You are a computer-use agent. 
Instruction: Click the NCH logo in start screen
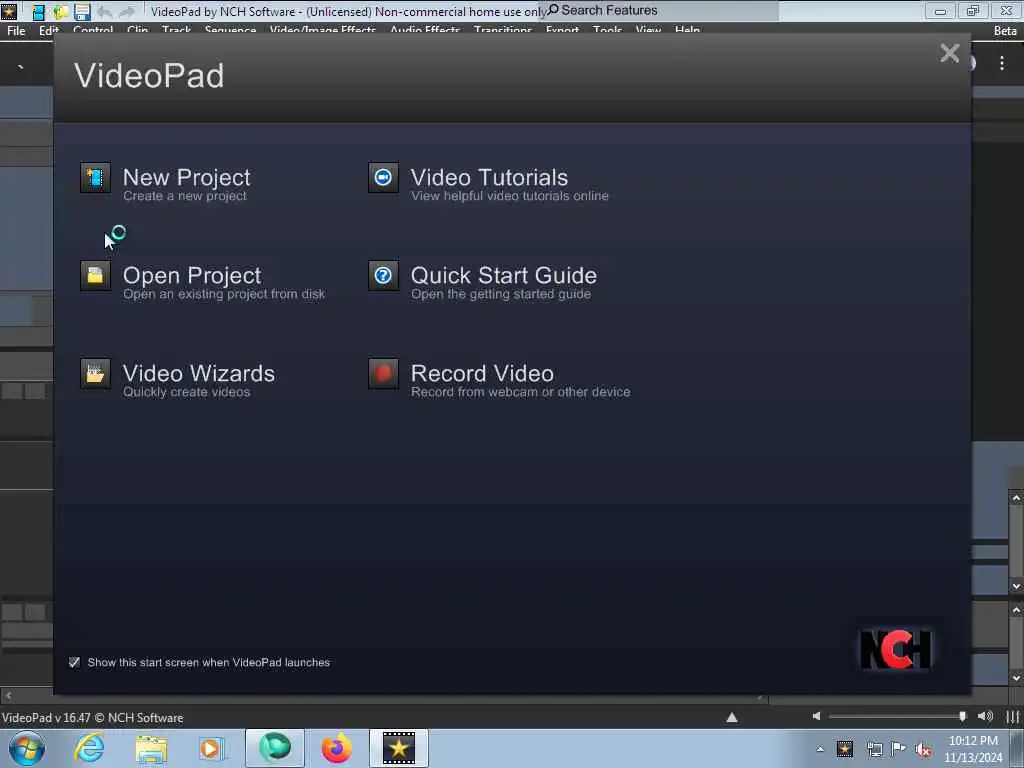coord(896,649)
